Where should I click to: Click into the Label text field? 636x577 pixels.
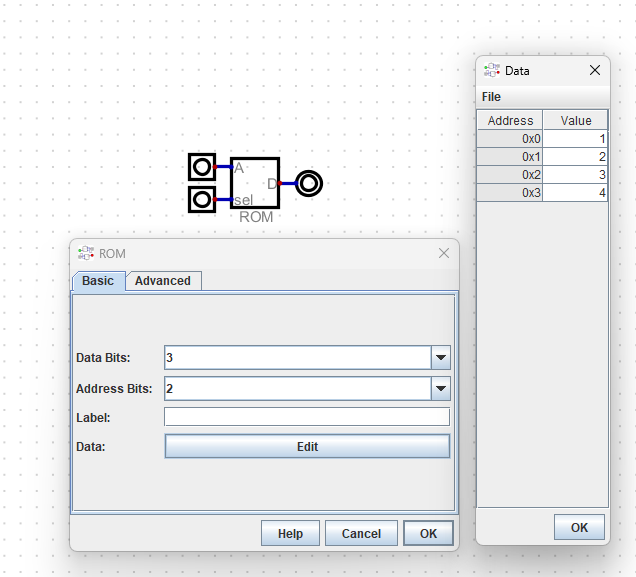[x=307, y=417]
